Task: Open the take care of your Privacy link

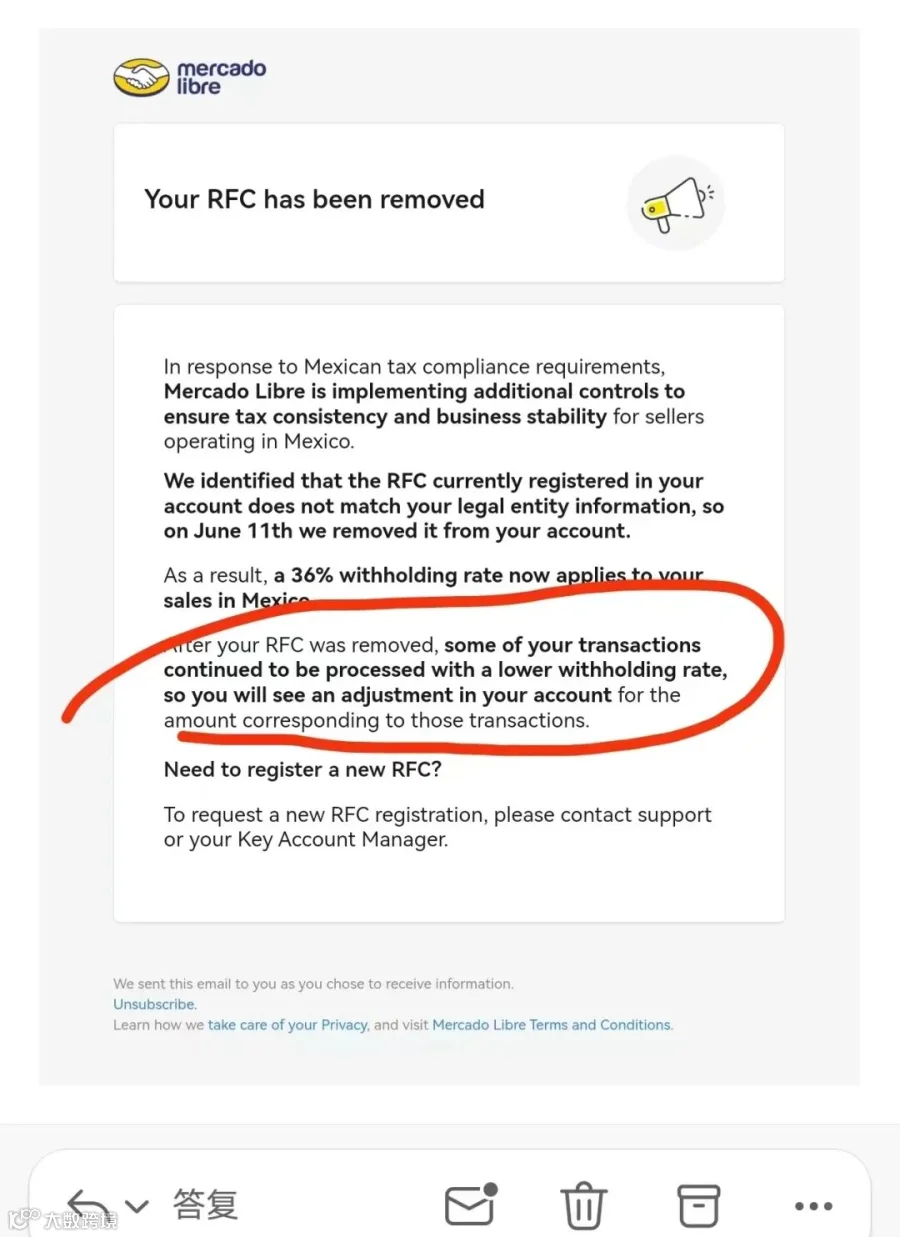Action: tap(288, 1025)
